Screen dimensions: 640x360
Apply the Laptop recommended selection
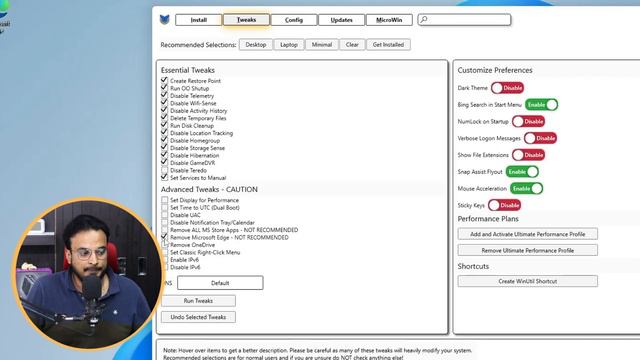(x=289, y=44)
